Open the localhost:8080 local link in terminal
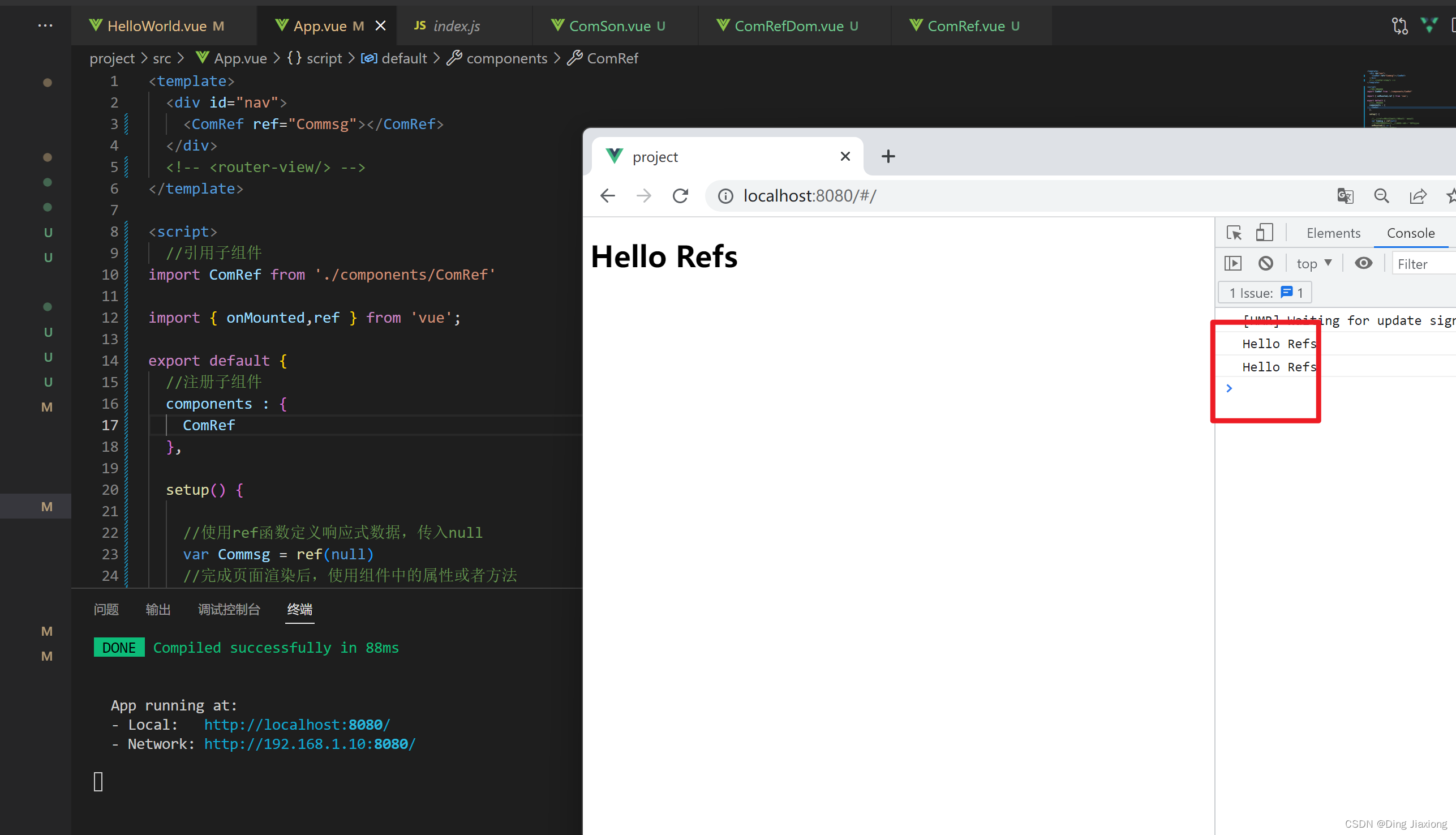This screenshot has height=835, width=1456. pyautogui.click(x=297, y=724)
